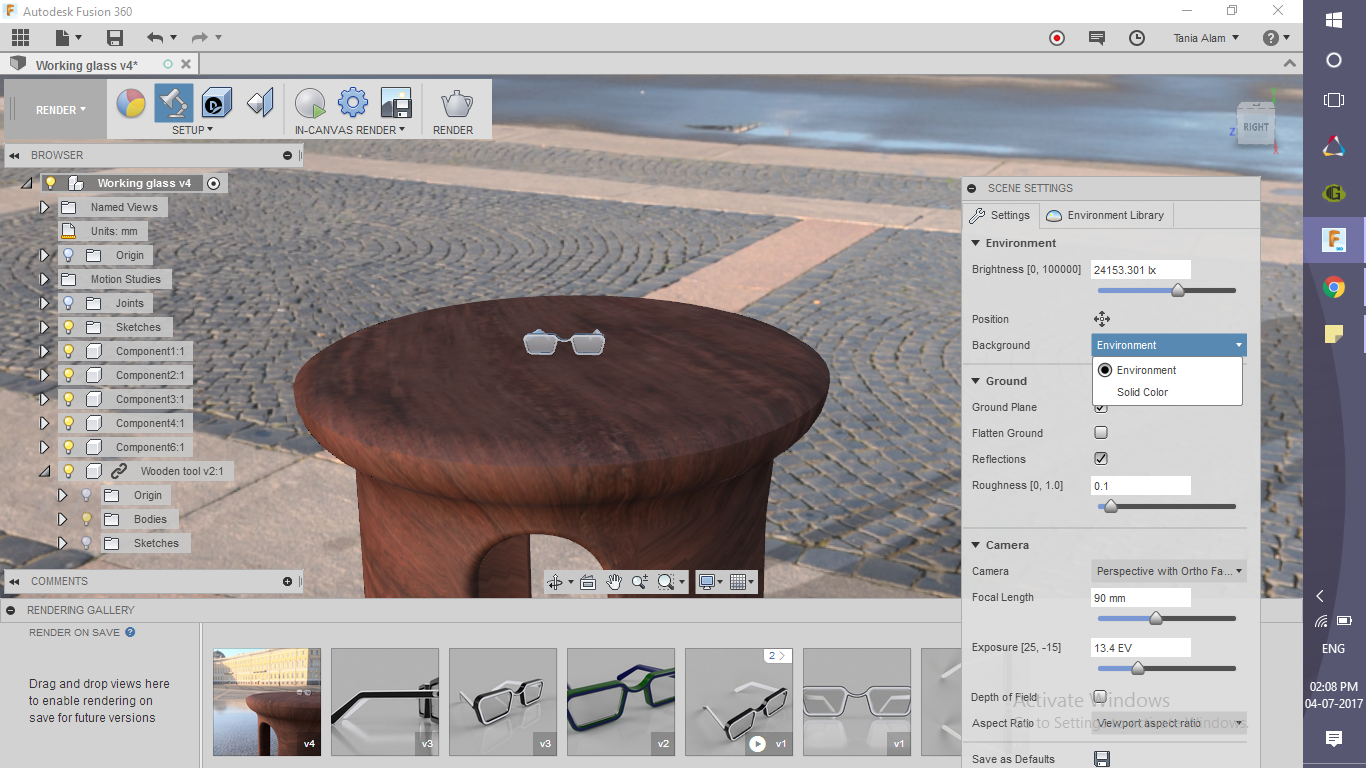This screenshot has width=1366, height=768.
Task: Open Grid and Snaps icon
Action: (x=738, y=581)
